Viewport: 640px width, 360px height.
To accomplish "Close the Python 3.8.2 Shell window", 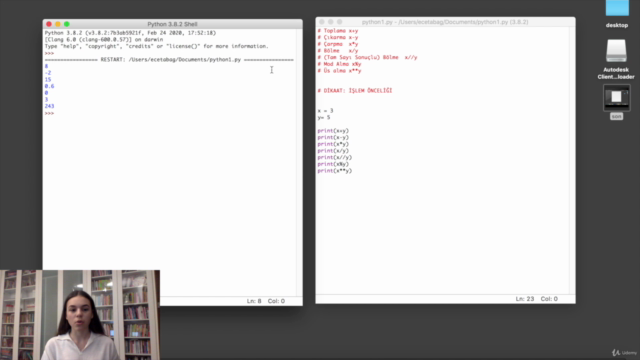I will 49,24.
